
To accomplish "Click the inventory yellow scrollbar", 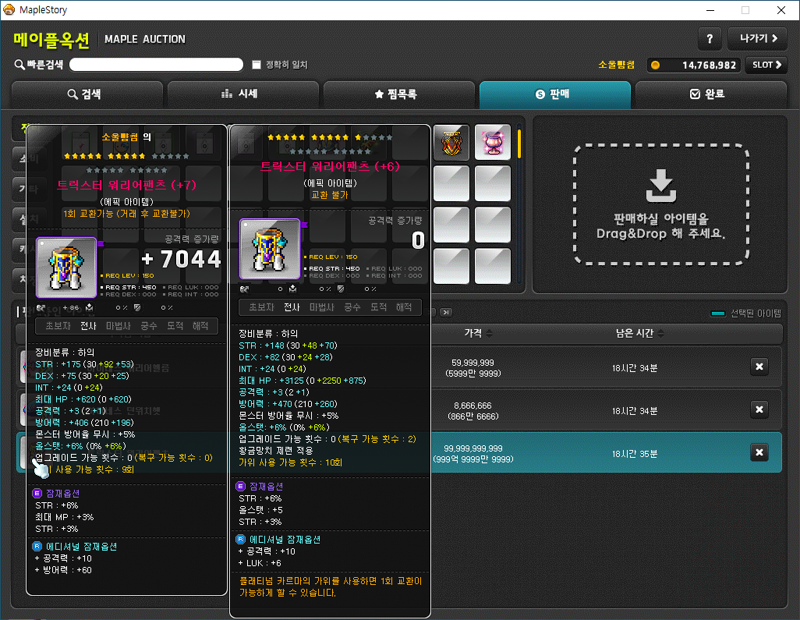I will click(x=519, y=143).
